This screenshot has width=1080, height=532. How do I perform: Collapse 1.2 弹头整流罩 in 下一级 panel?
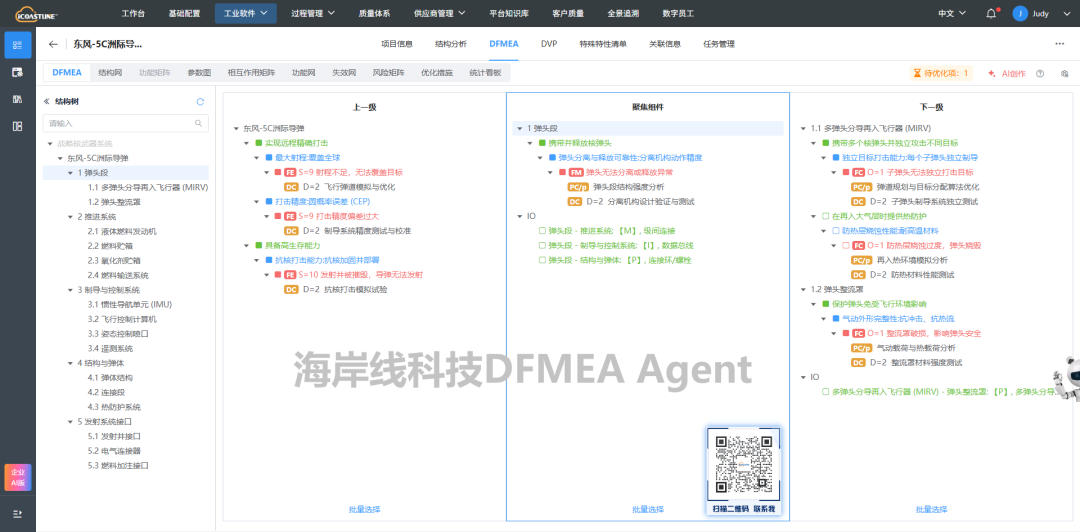(804, 289)
